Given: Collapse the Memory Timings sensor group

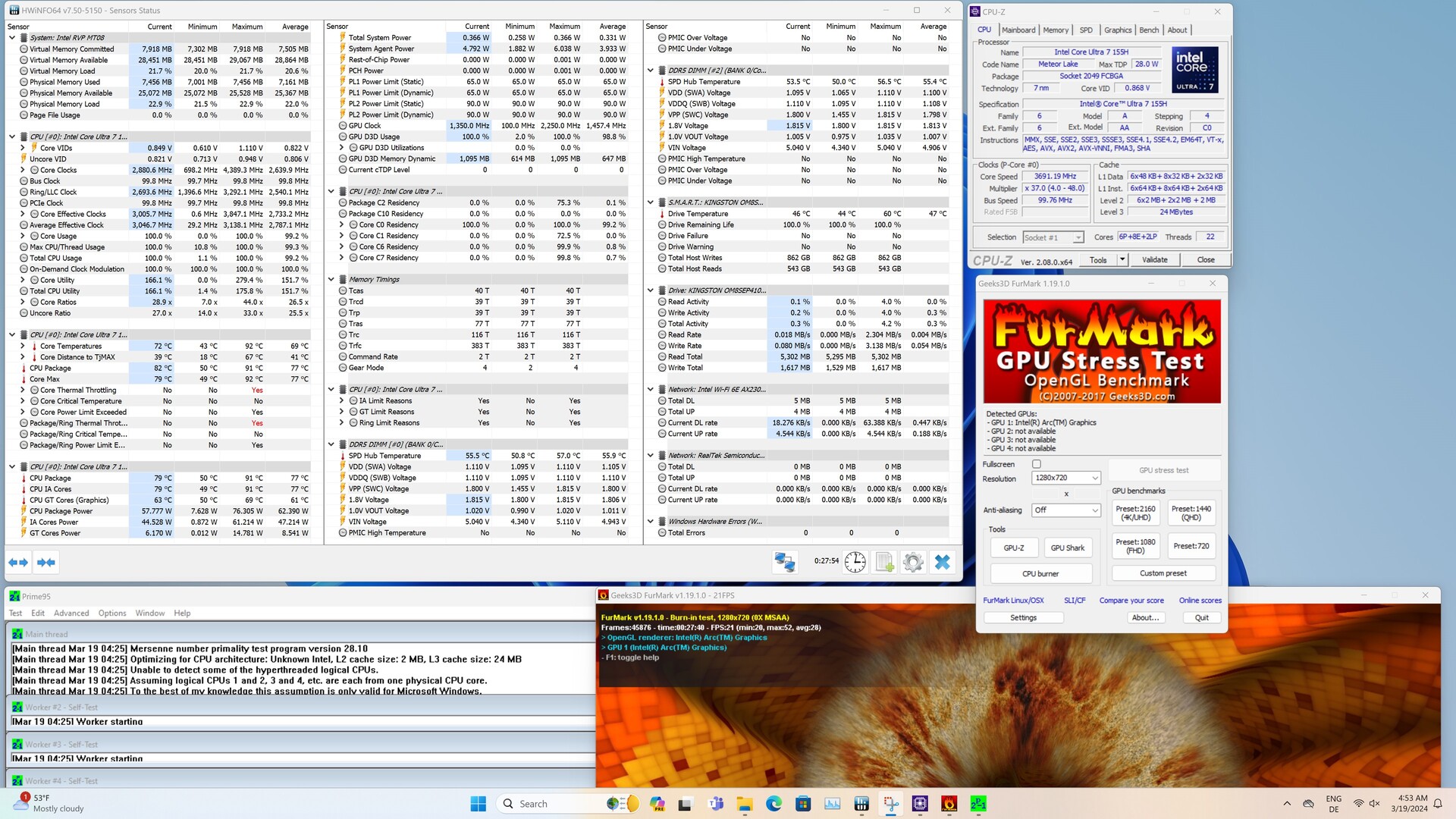Looking at the screenshot, I should 331,279.
